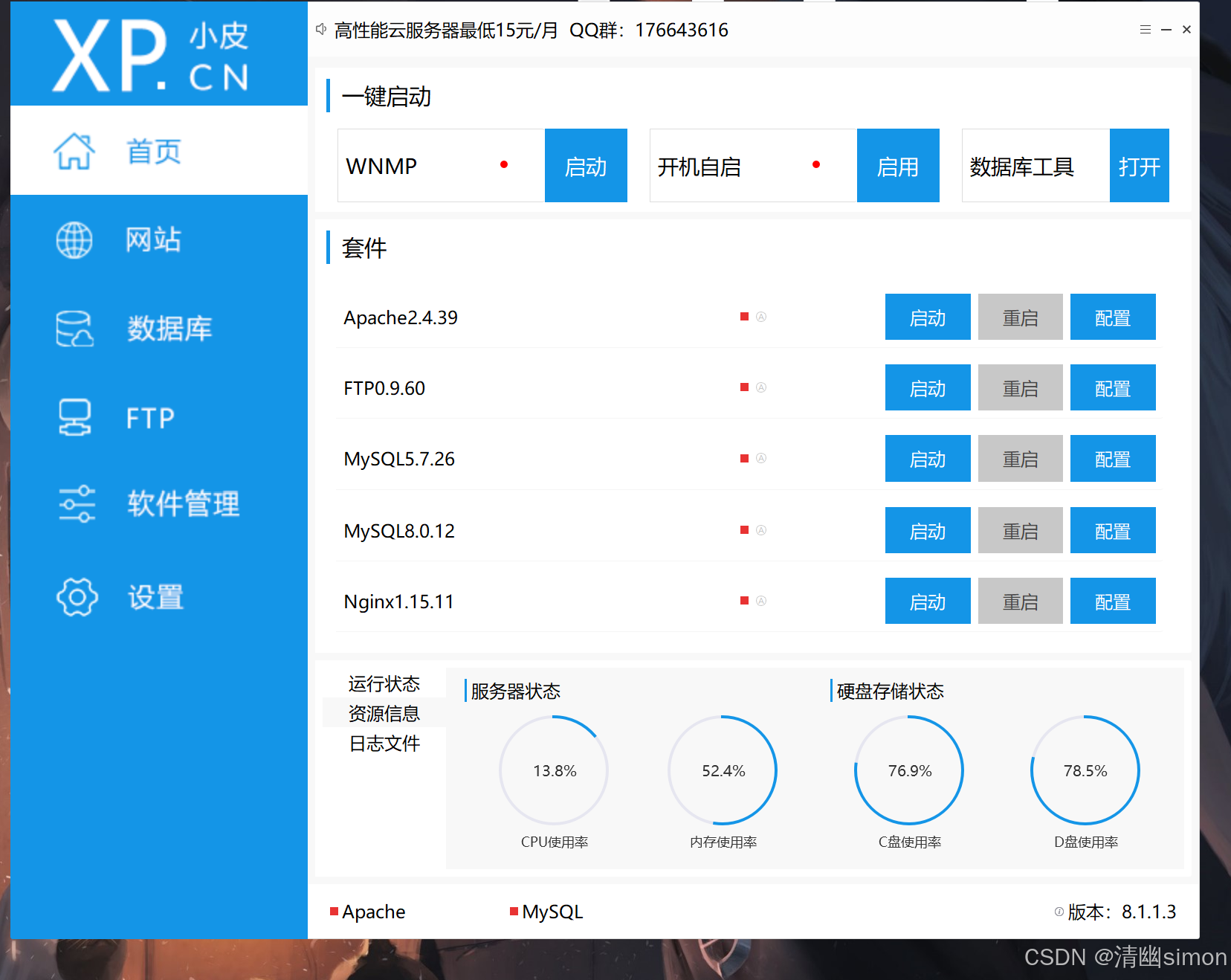Click the red status dot next to 开机自启

[816, 164]
